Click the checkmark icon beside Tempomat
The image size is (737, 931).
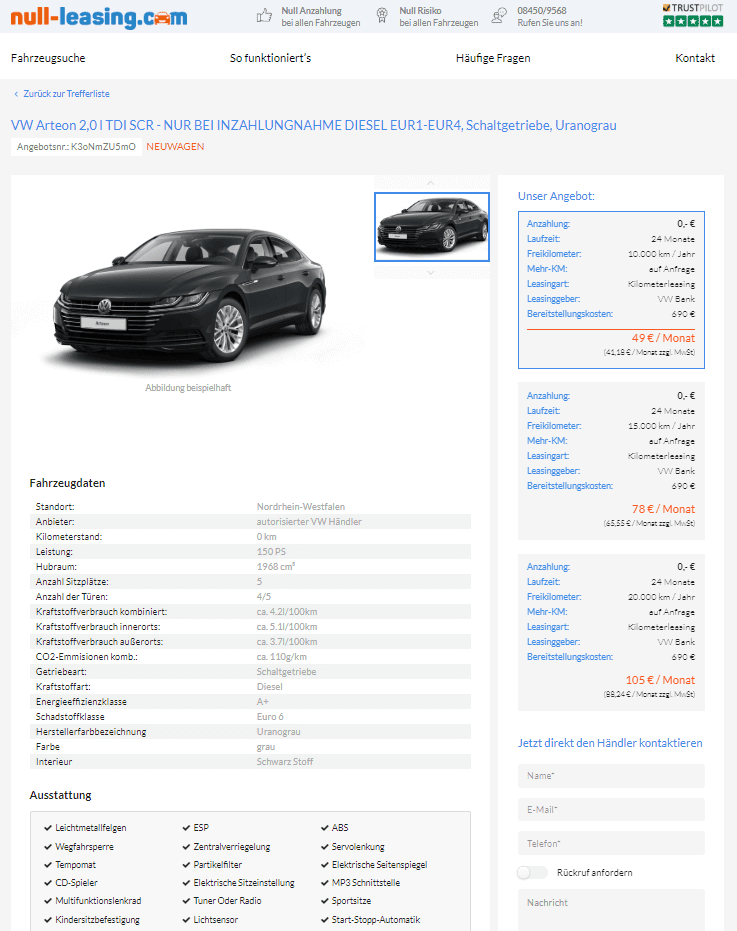point(48,864)
